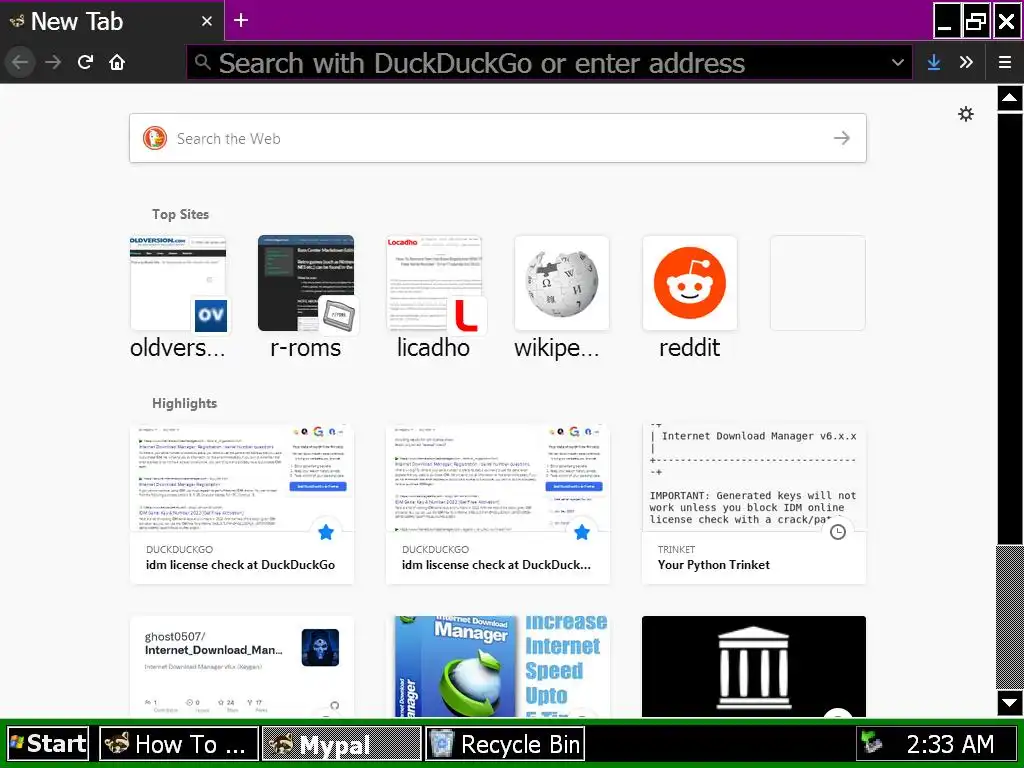
Task: Click the forward navigation arrow
Action: tap(53, 63)
